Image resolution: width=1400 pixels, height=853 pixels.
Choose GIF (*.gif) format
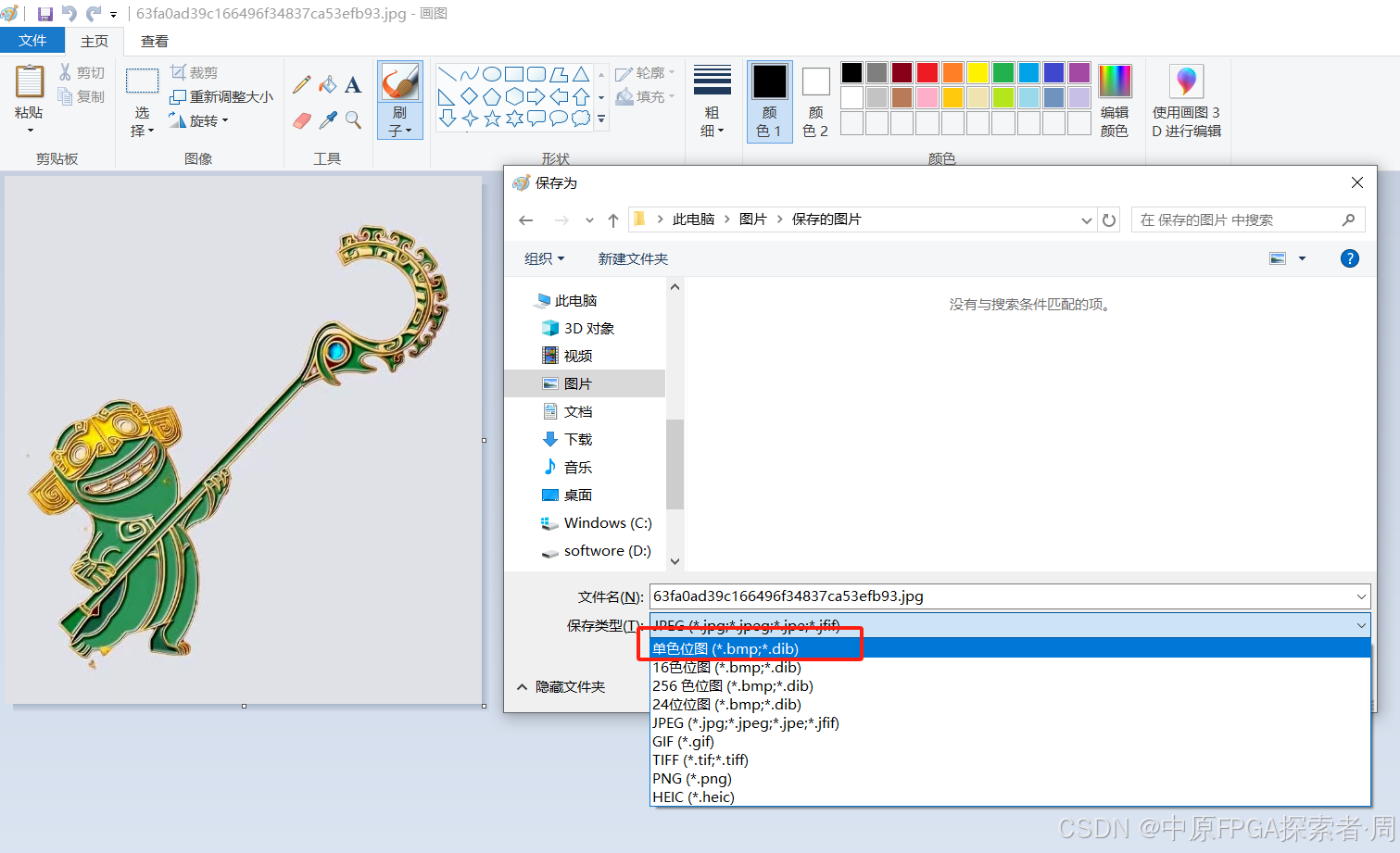click(1010, 741)
